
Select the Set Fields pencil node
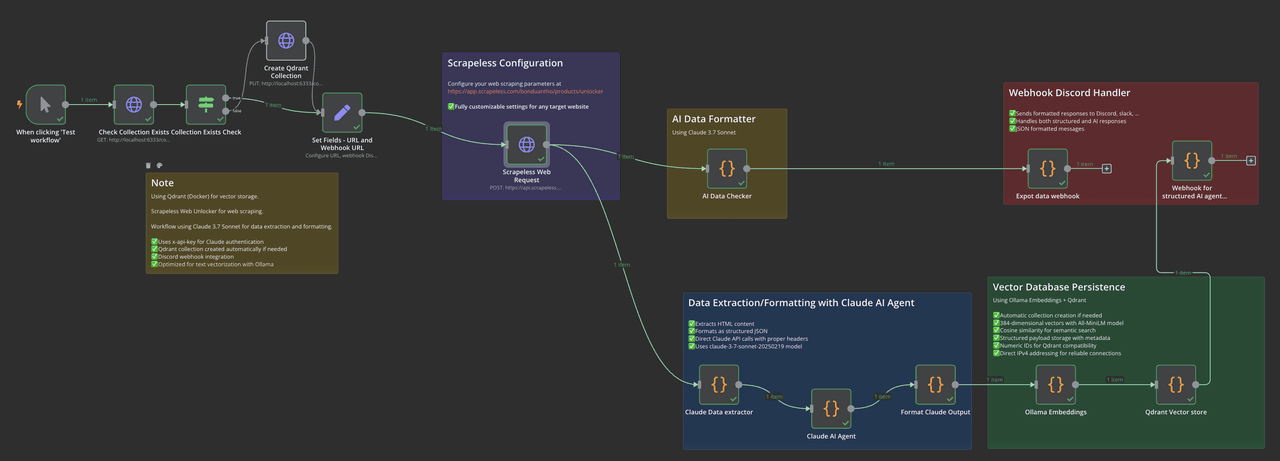click(x=342, y=112)
